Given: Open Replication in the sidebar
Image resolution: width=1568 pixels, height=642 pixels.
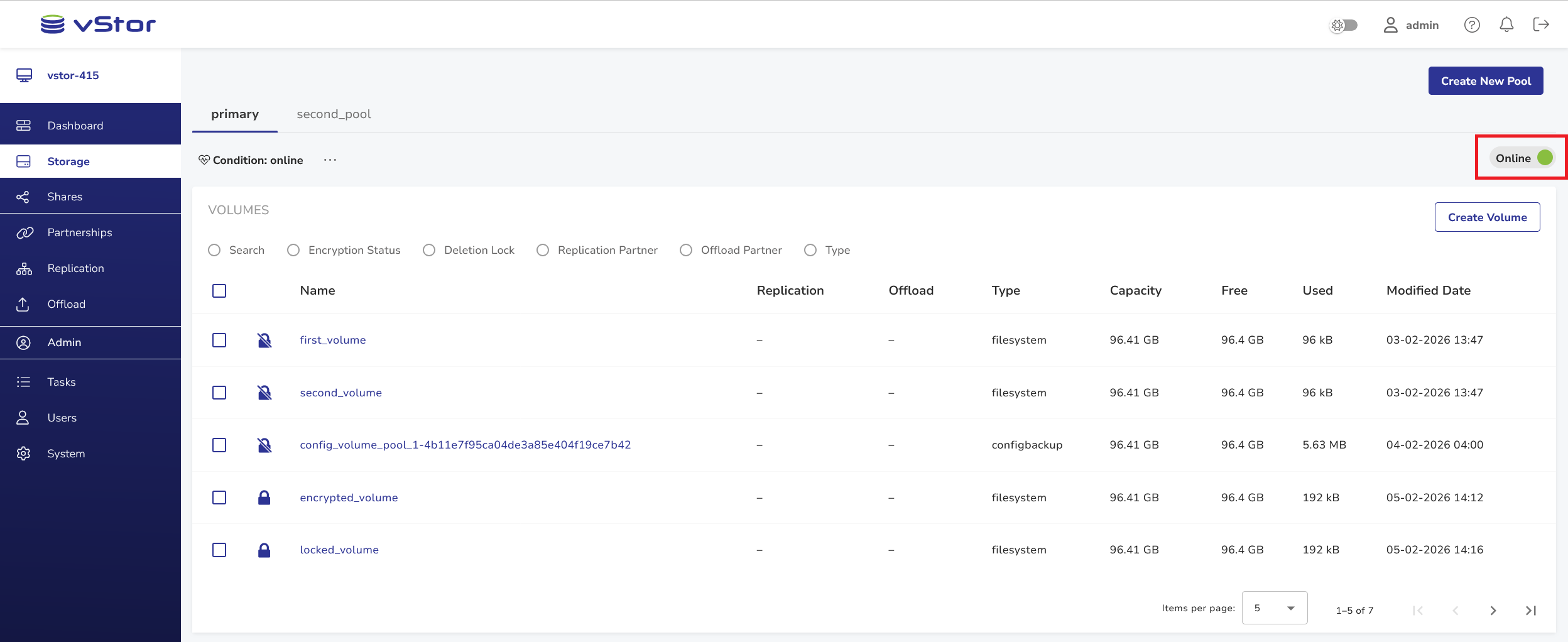Looking at the screenshot, I should tap(75, 268).
